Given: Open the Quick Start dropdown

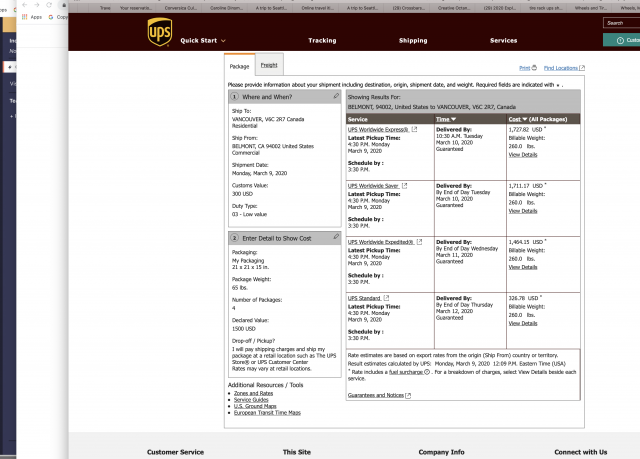Looking at the screenshot, I should point(203,40).
